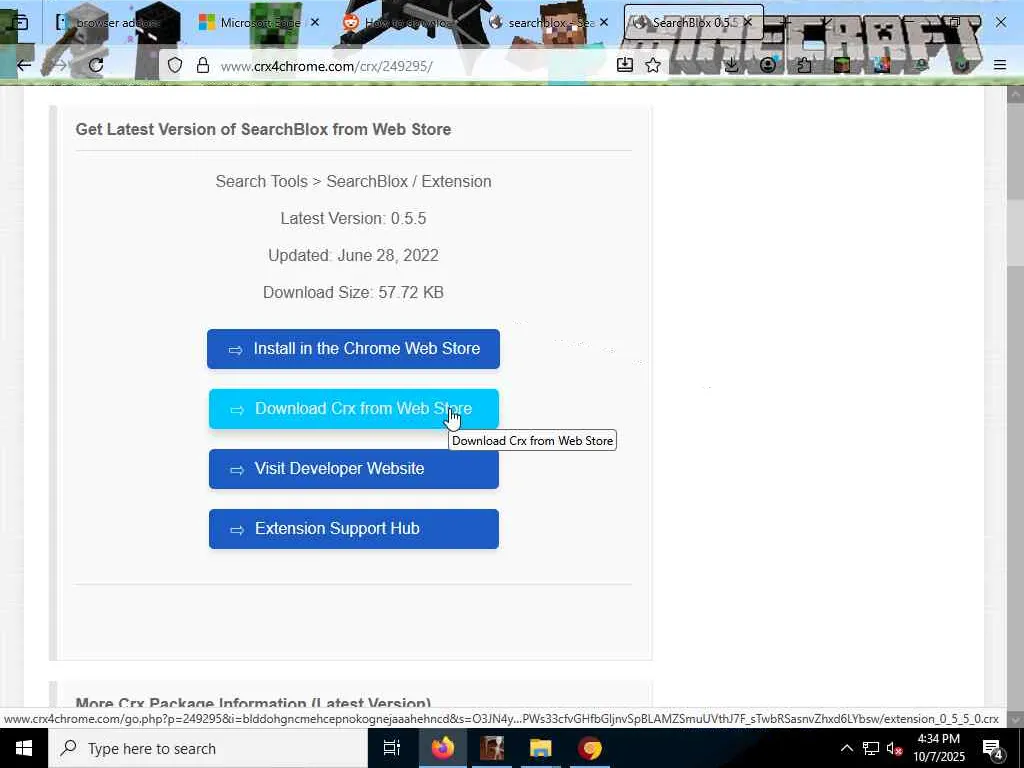Image resolution: width=1024 pixels, height=768 pixels.
Task: Open the Firefox account avatar icon
Action: click(768, 65)
